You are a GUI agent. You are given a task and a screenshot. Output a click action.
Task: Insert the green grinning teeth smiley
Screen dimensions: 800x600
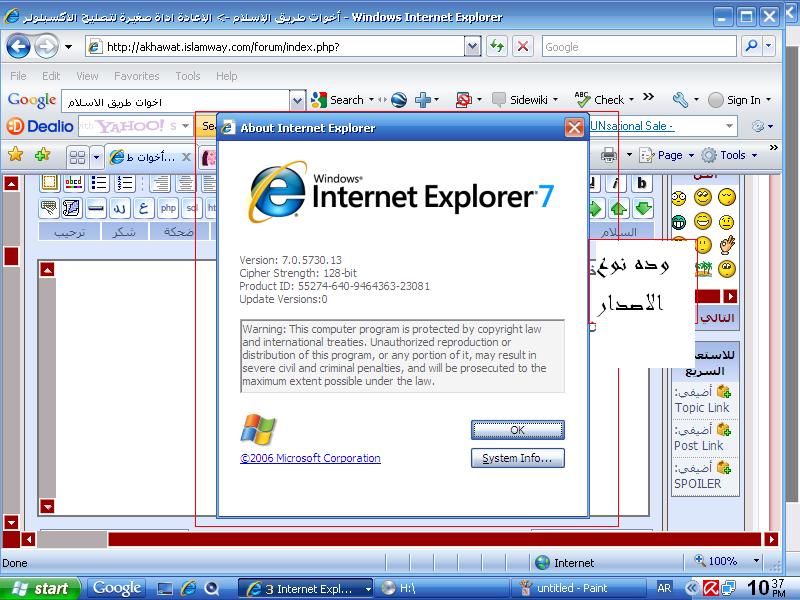coord(679,222)
